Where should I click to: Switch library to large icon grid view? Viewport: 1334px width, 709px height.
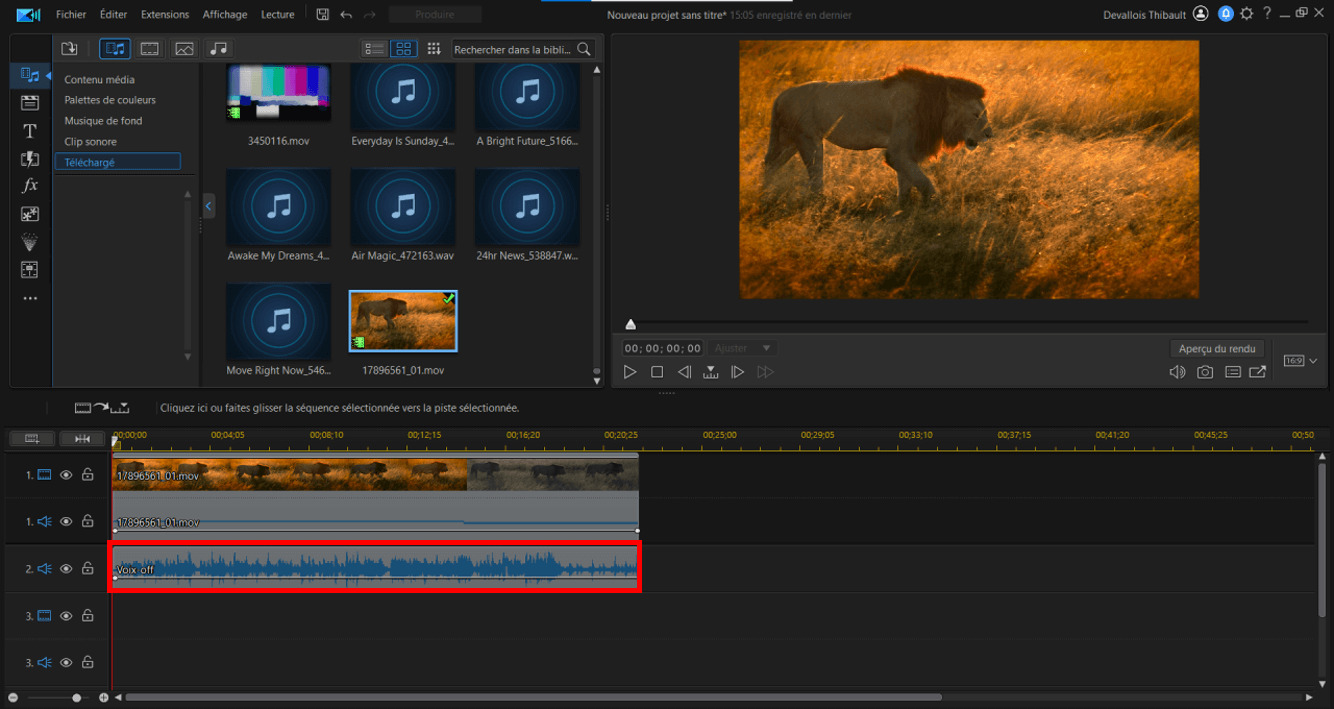point(403,48)
